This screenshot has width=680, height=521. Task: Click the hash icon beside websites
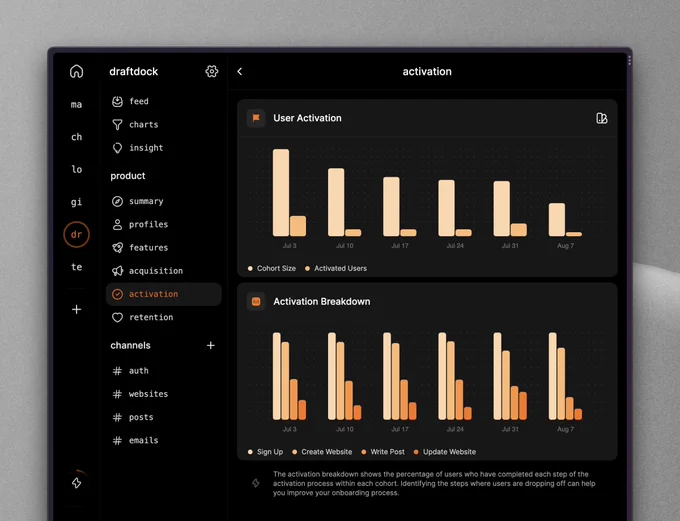coord(117,394)
